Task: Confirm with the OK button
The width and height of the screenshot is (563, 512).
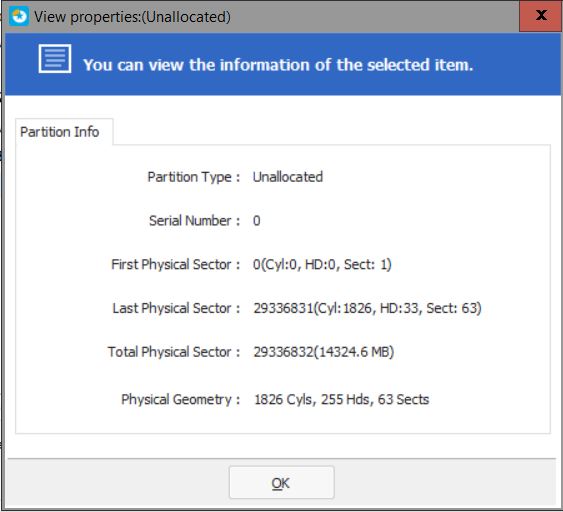Action: [282, 483]
